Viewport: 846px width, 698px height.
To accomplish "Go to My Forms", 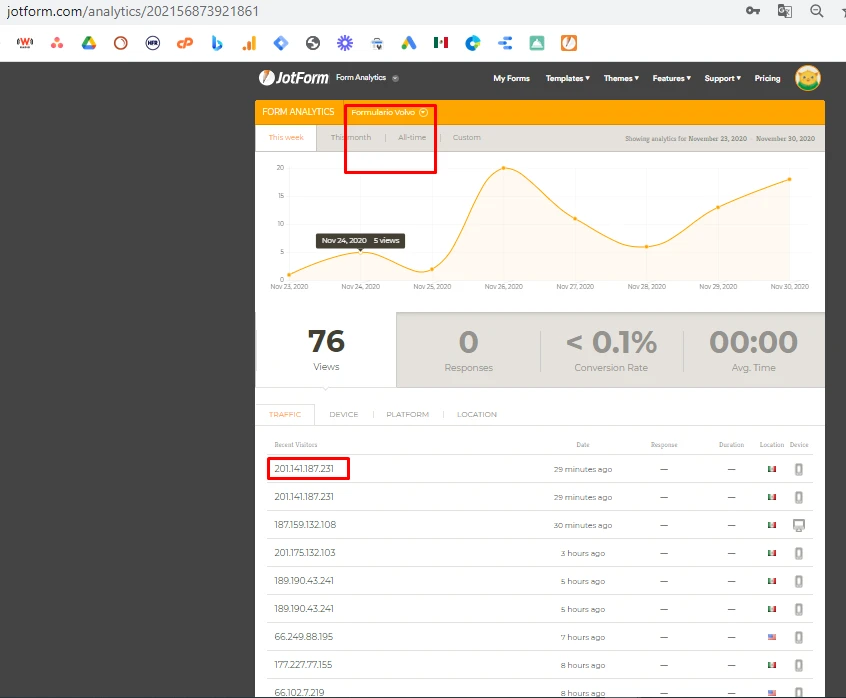I will tap(511, 78).
